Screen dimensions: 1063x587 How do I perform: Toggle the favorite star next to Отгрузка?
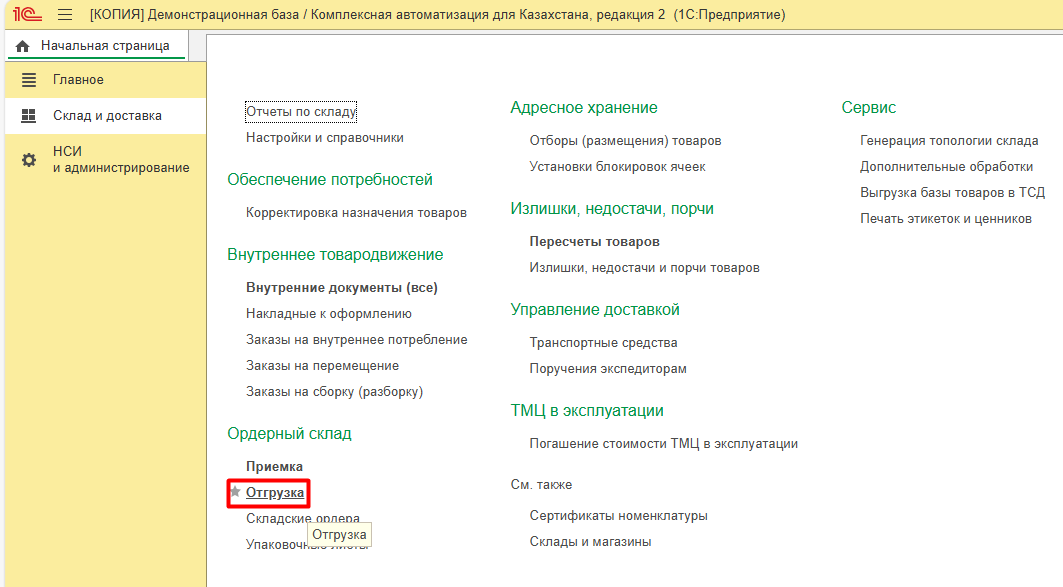click(x=235, y=491)
